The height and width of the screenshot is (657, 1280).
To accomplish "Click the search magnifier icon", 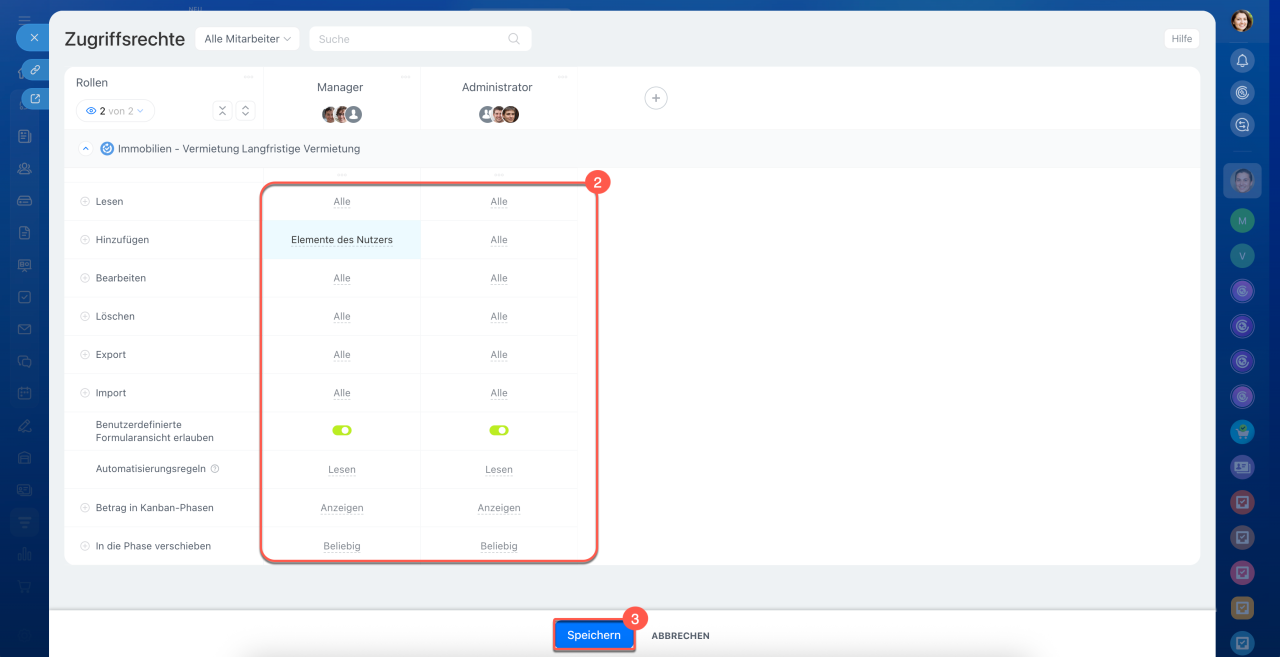I will coord(514,39).
